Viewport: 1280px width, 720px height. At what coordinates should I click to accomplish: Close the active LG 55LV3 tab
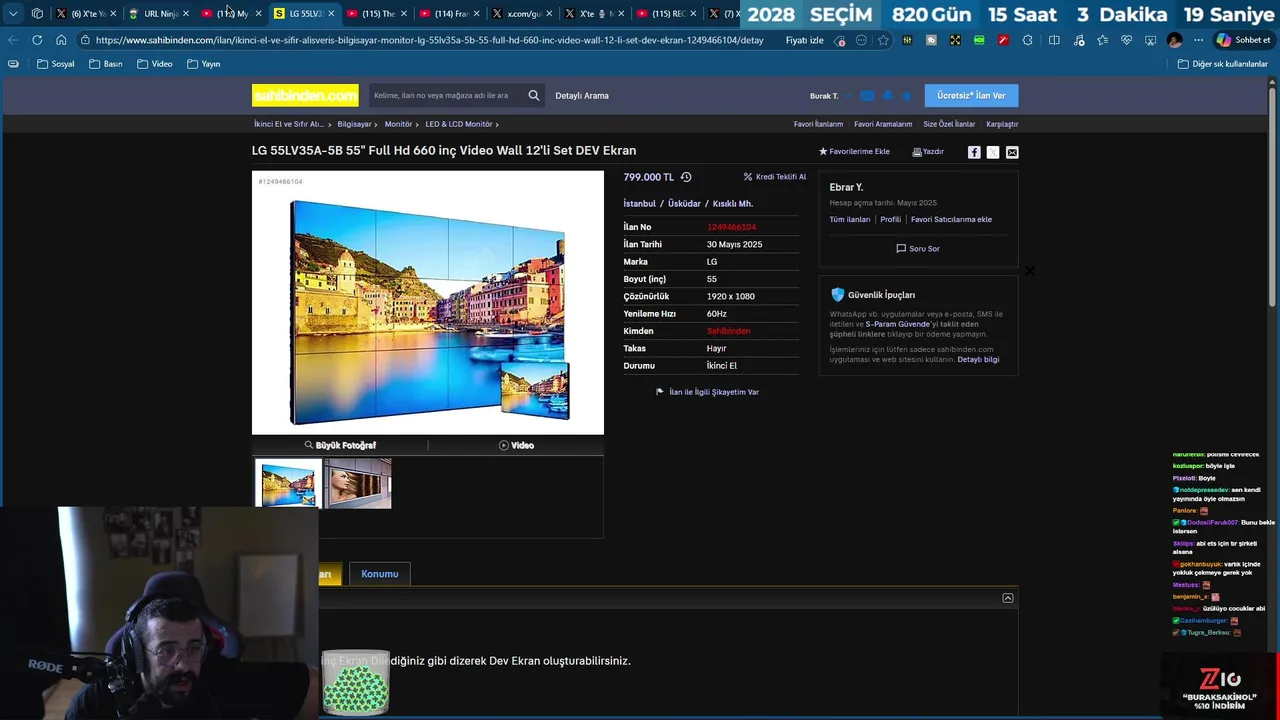[331, 14]
